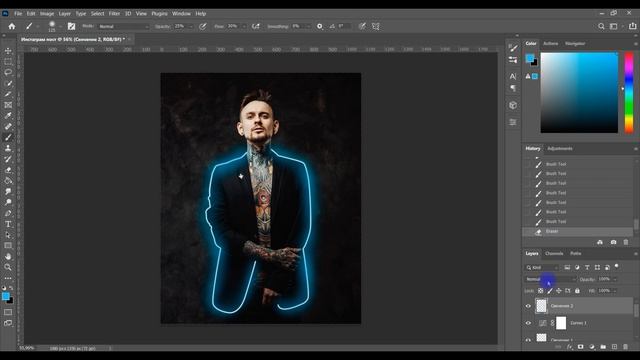Create new fill or adjustment layer icon
This screenshot has height=360, width=640.
(592, 347)
